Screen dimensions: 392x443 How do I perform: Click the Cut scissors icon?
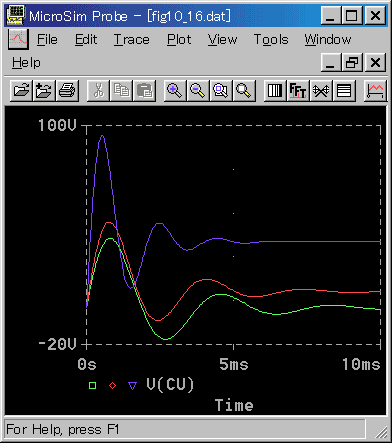98,90
